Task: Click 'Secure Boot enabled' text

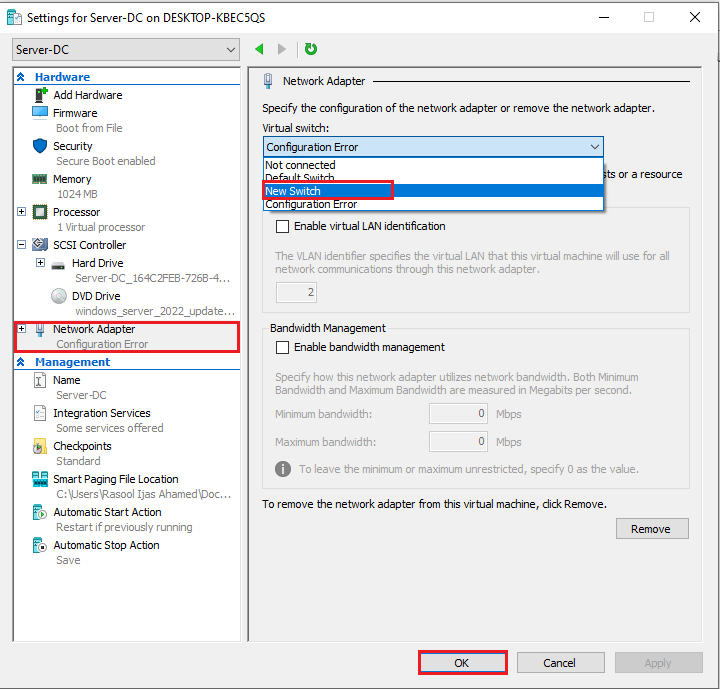Action: [x=106, y=161]
